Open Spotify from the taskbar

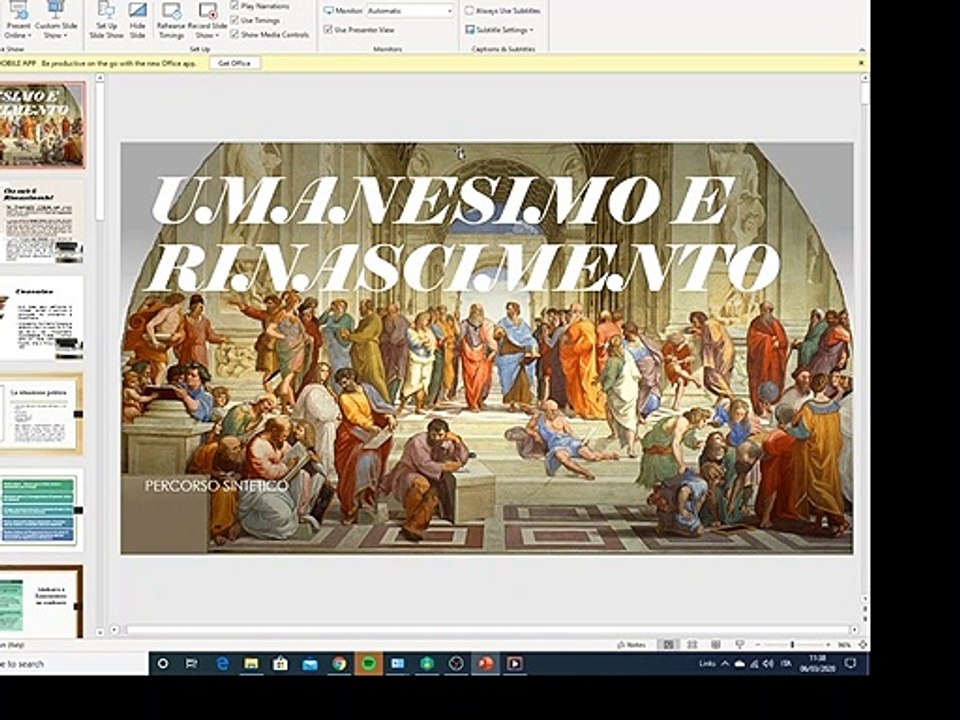click(x=369, y=664)
